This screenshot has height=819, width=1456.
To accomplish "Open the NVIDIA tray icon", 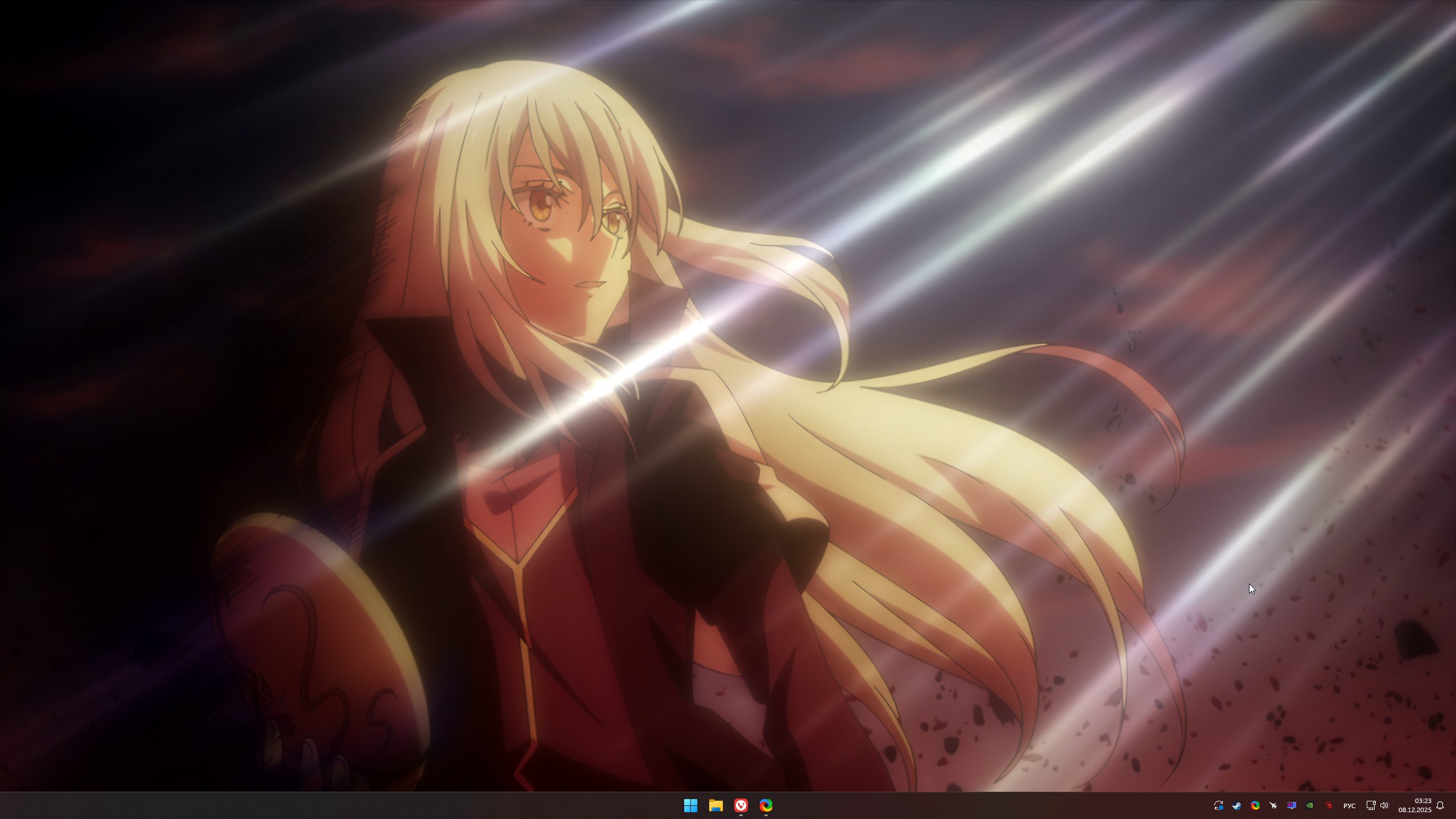I will [x=1310, y=805].
